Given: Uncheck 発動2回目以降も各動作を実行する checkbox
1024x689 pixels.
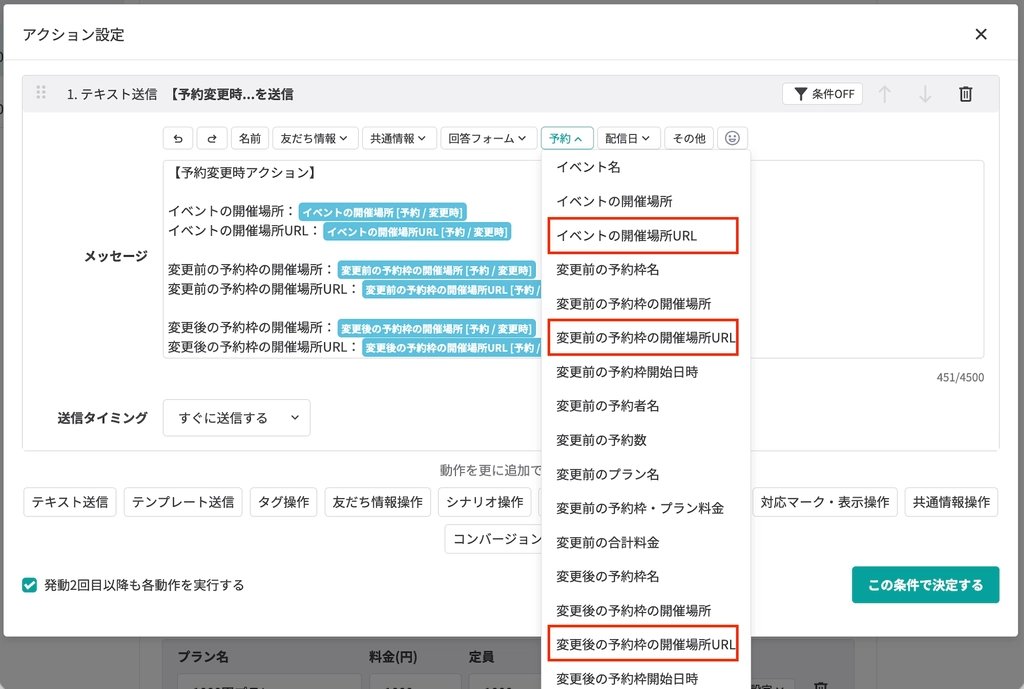Looking at the screenshot, I should (x=29, y=585).
